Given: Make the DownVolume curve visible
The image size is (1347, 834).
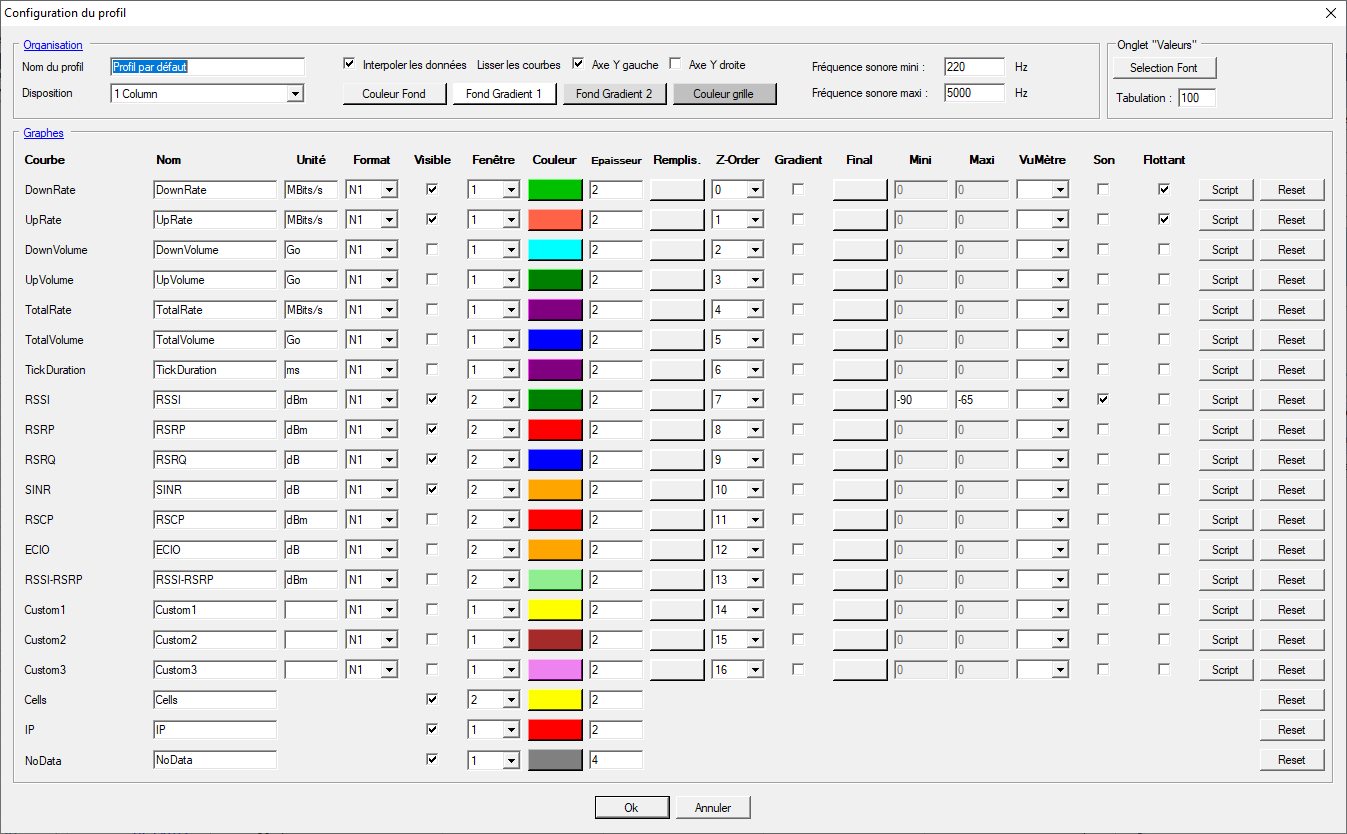Looking at the screenshot, I should [x=432, y=249].
